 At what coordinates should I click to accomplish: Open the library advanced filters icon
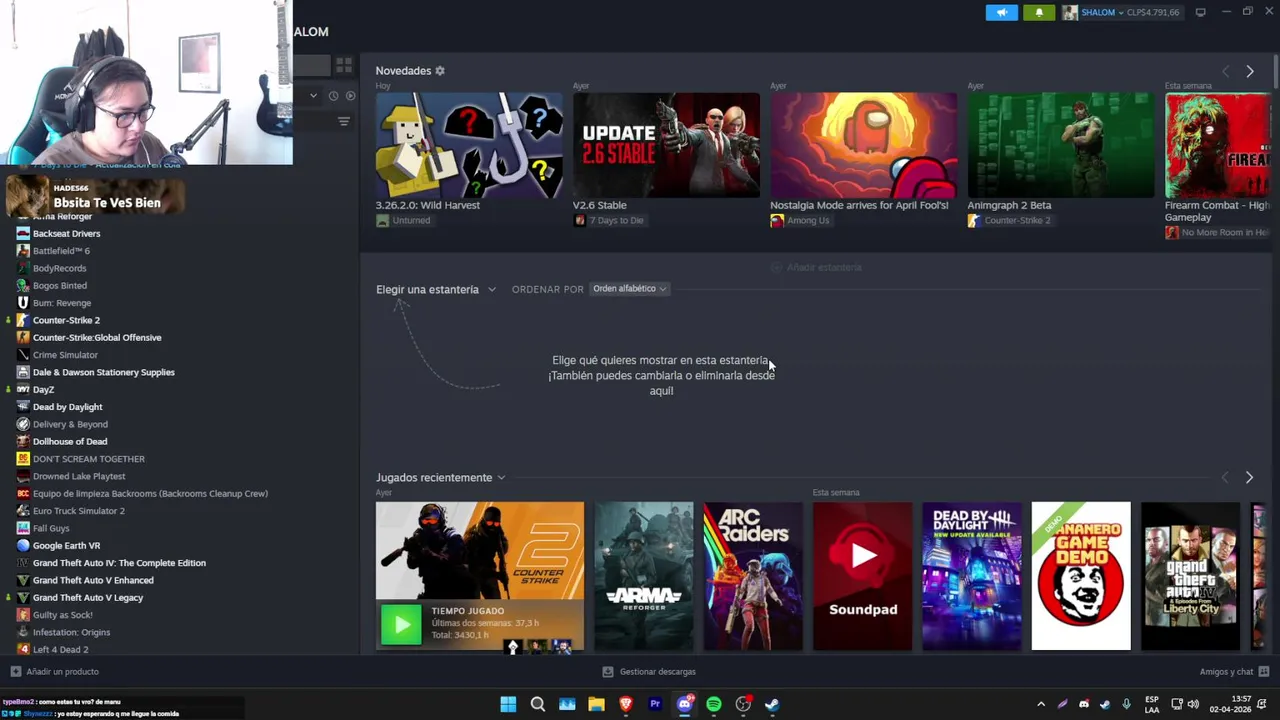tap(343, 121)
